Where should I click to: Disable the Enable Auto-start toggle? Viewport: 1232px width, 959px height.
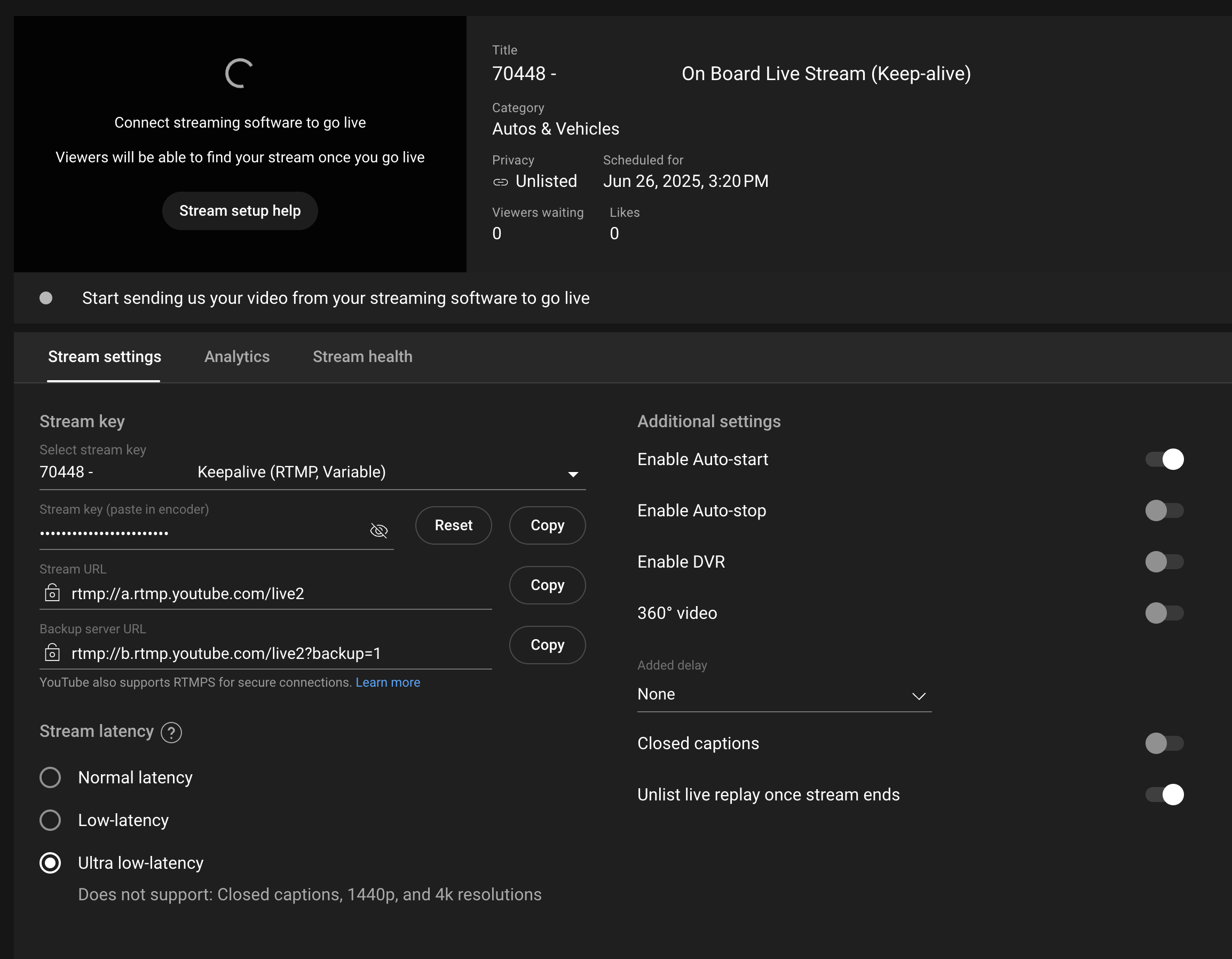tap(1164, 459)
